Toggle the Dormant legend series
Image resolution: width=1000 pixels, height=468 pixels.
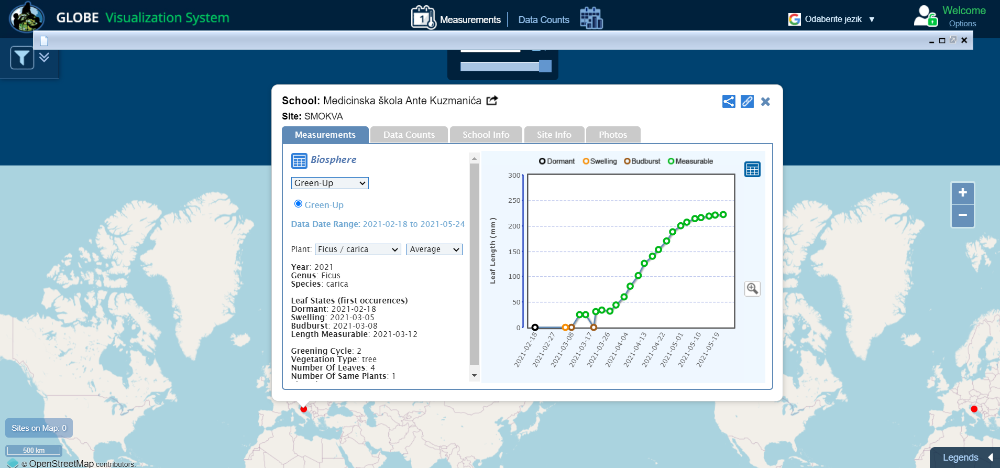[557, 161]
